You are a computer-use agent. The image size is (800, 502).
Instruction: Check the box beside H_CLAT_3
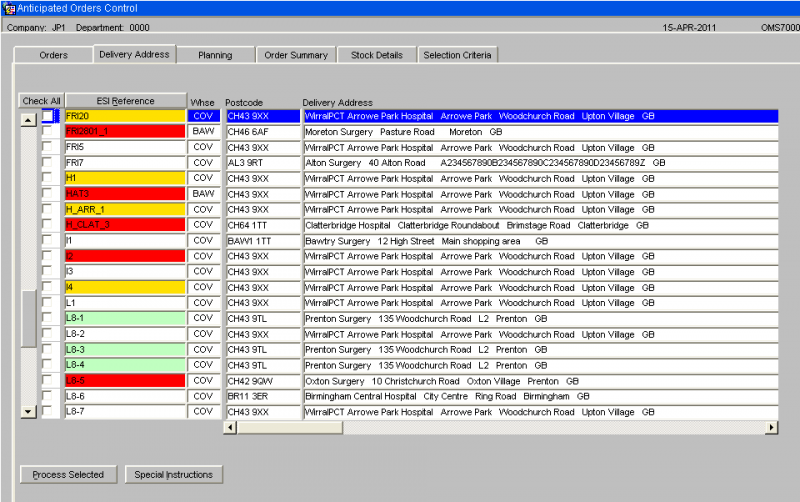point(47,224)
